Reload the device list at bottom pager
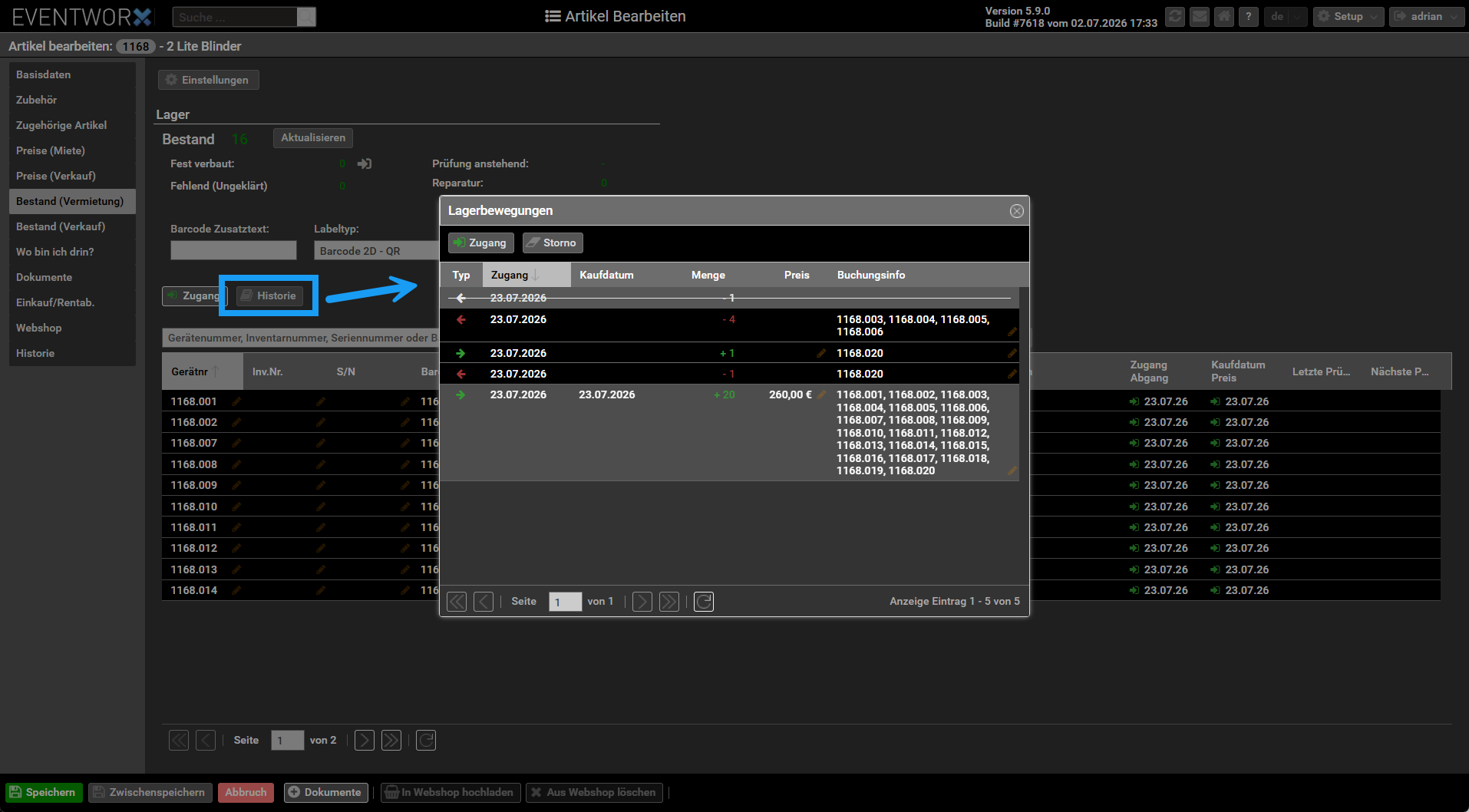Viewport: 1469px width, 812px height. pyautogui.click(x=426, y=741)
